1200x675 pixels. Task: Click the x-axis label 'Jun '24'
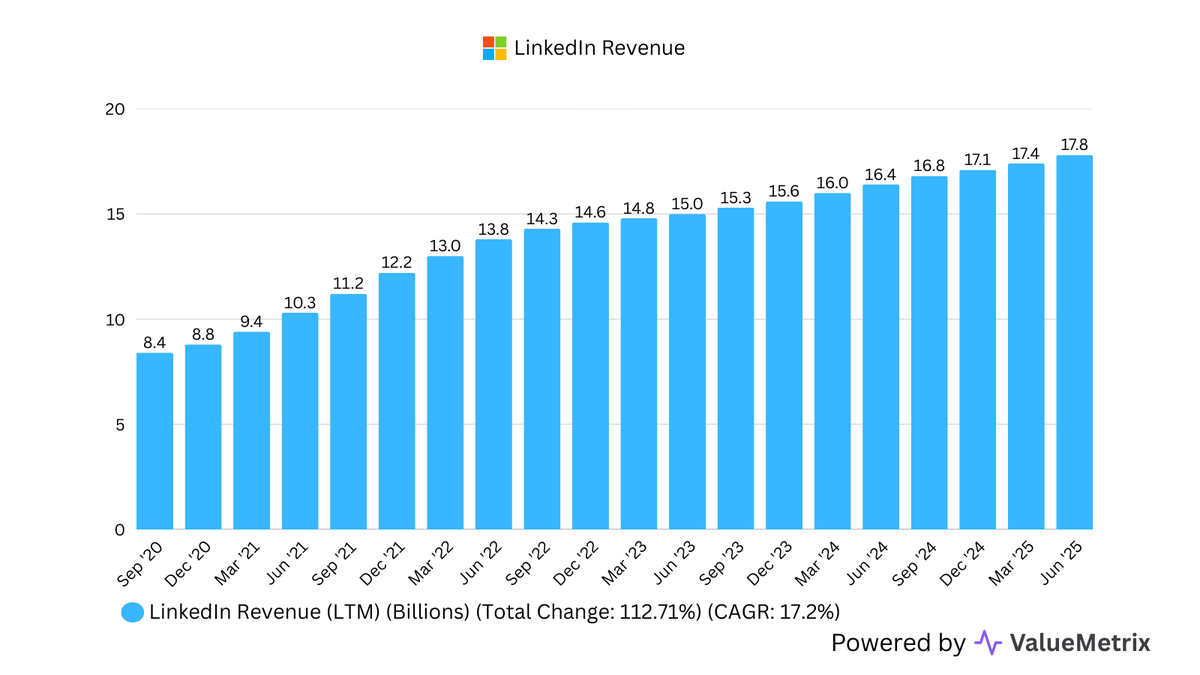(869, 563)
